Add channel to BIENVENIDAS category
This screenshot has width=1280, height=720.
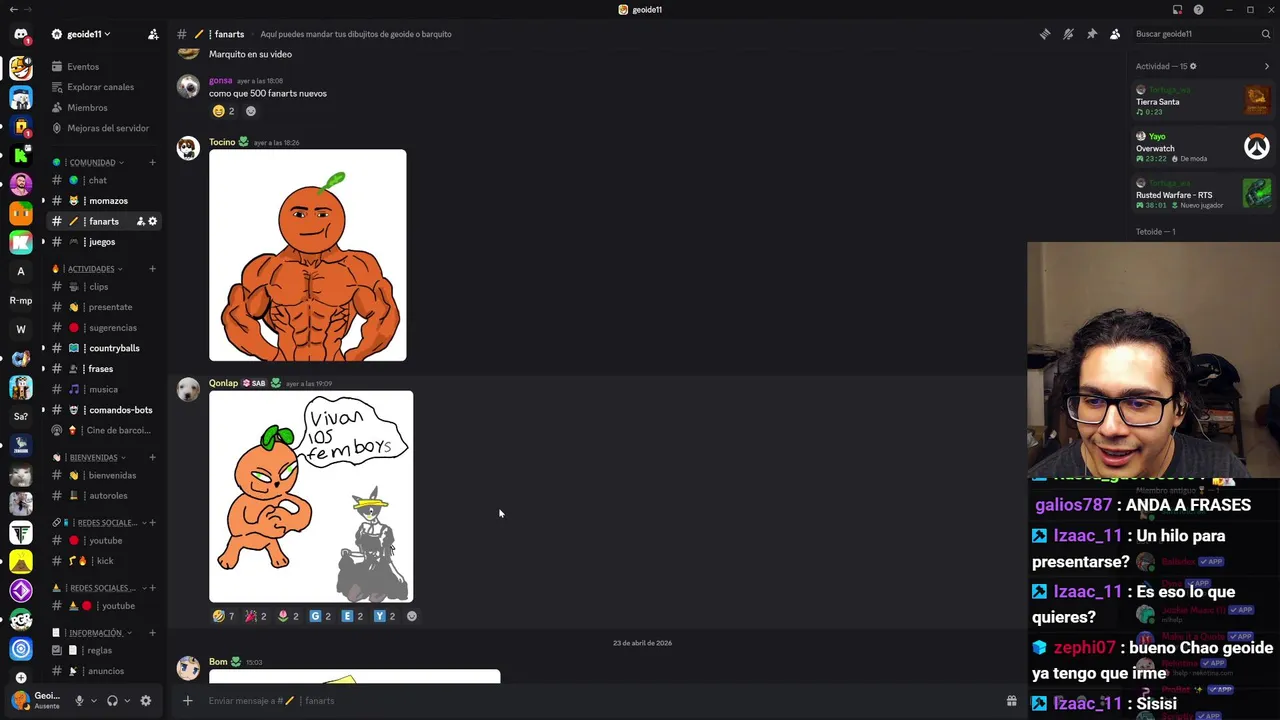click(x=152, y=457)
